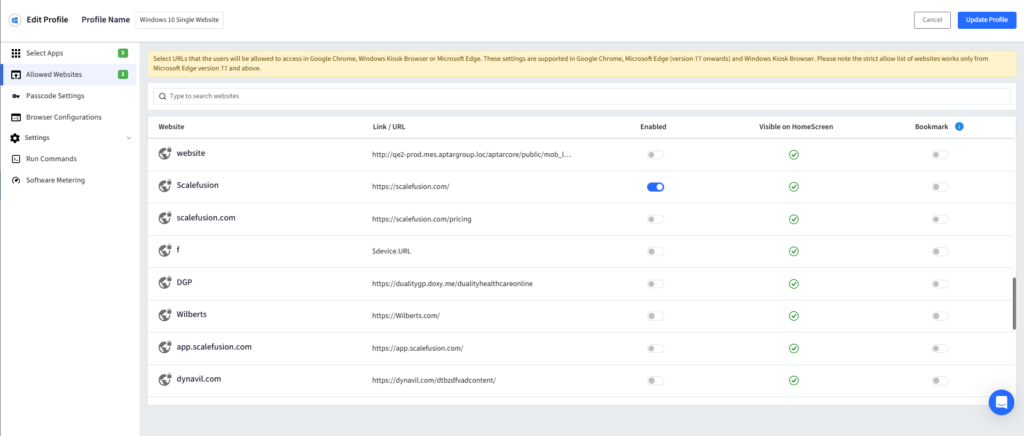Viewport: 1024px width, 436px height.
Task: Click the website list vertical scrollbar
Action: pyautogui.click(x=1014, y=305)
